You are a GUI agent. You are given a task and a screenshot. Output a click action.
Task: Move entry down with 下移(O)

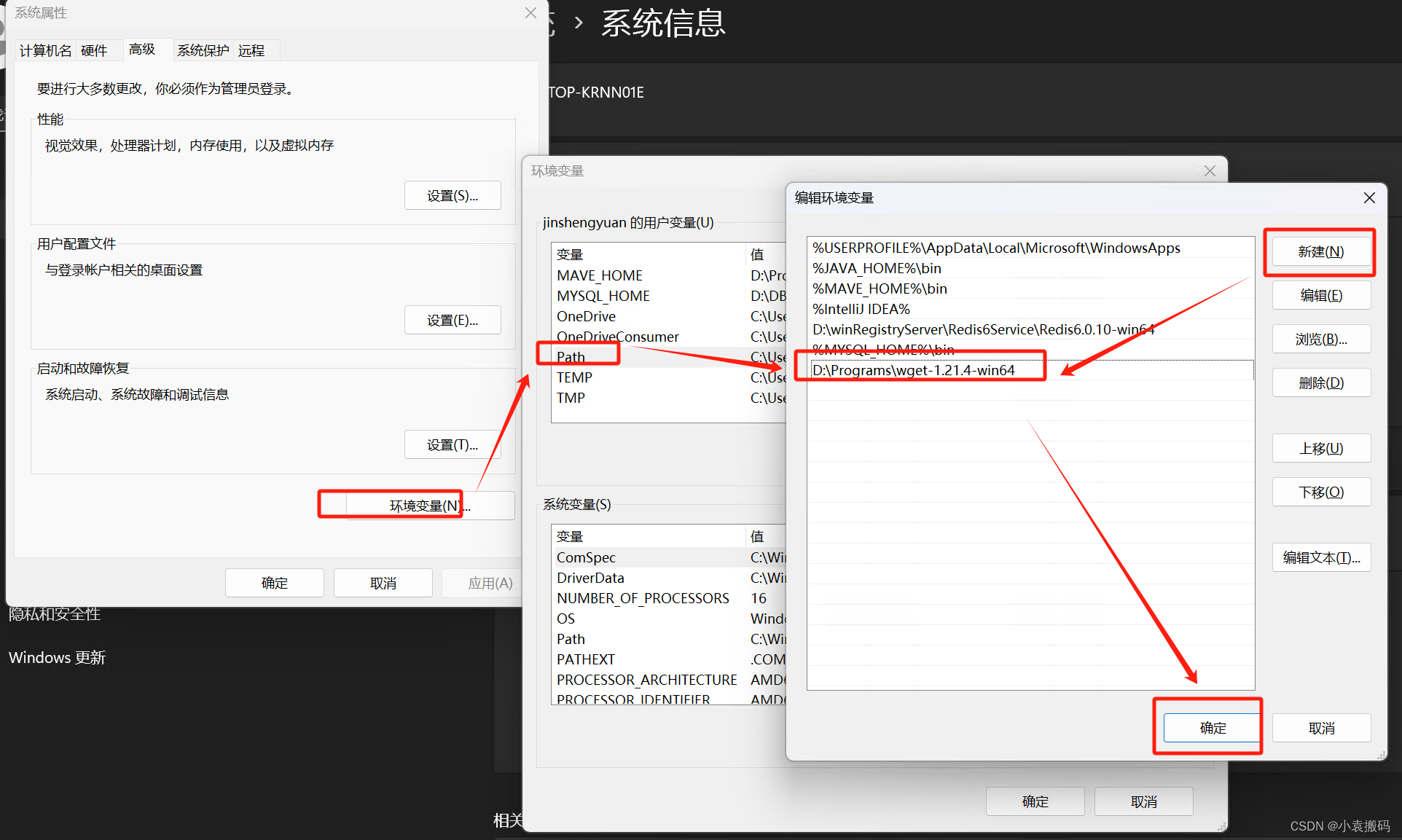pyautogui.click(x=1320, y=491)
